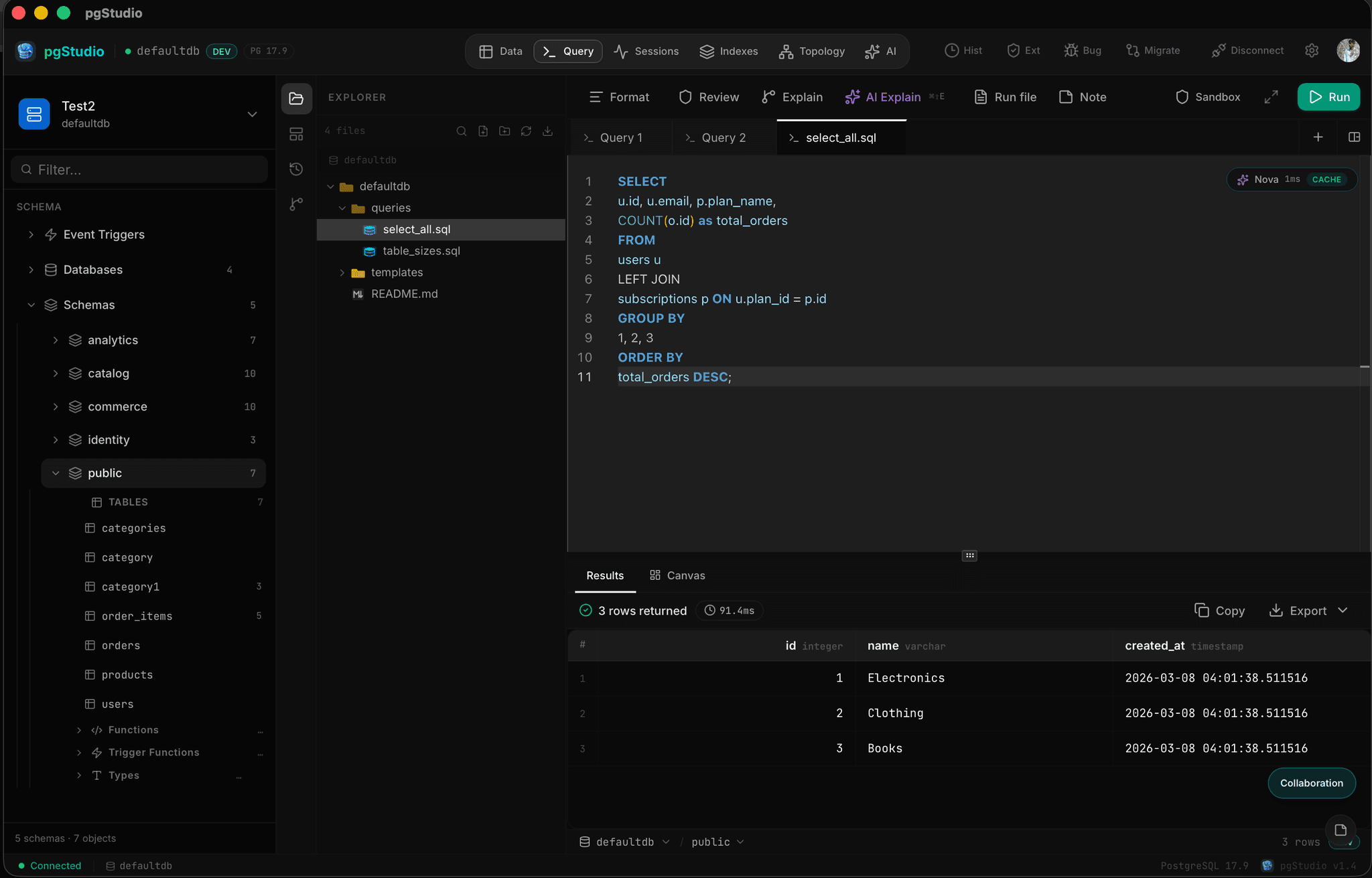Click the schema Filter input field
Image resolution: width=1372 pixels, height=878 pixels.
tap(139, 170)
